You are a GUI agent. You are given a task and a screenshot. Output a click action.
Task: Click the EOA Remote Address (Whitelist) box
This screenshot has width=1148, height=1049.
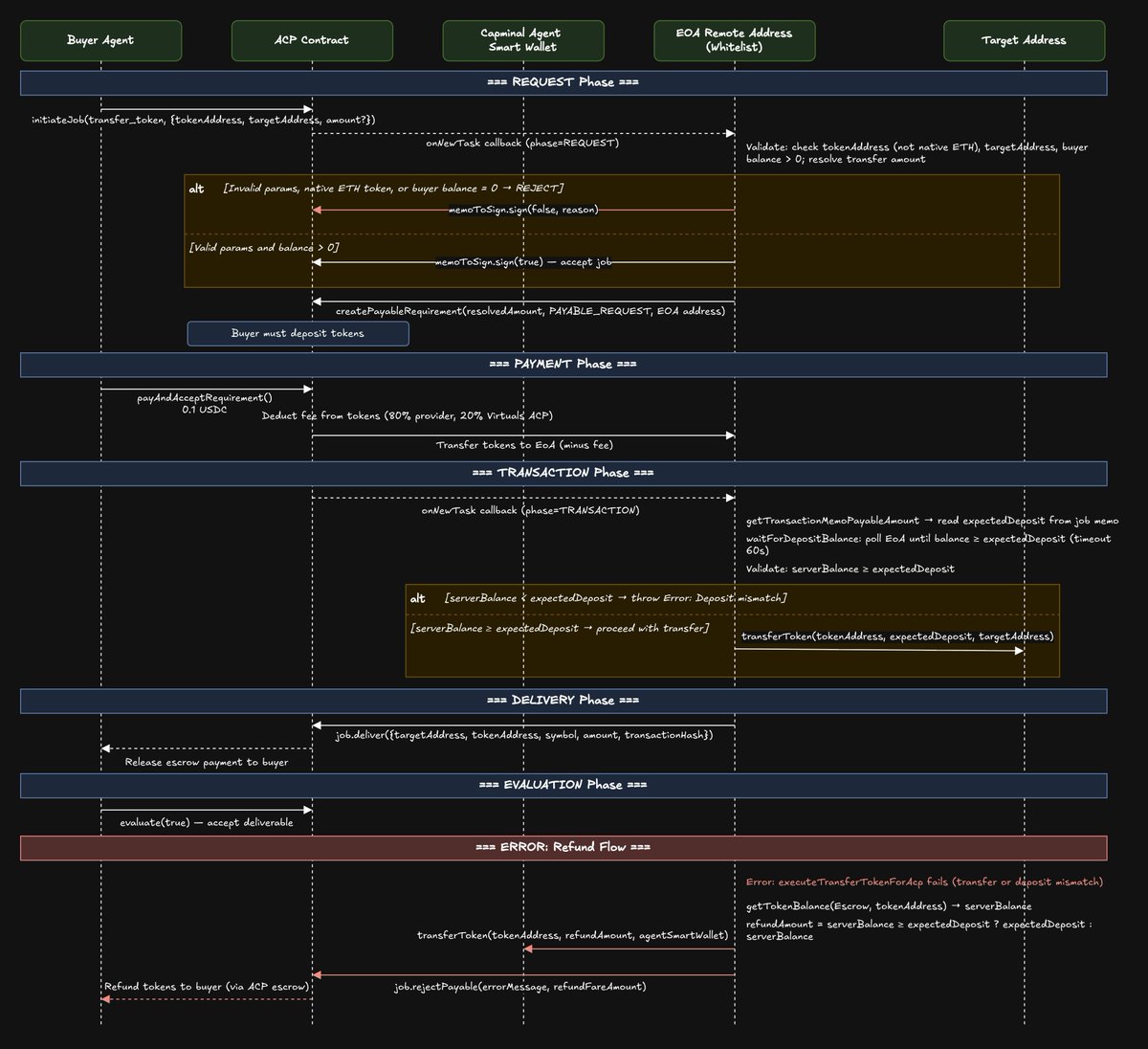[x=734, y=40]
